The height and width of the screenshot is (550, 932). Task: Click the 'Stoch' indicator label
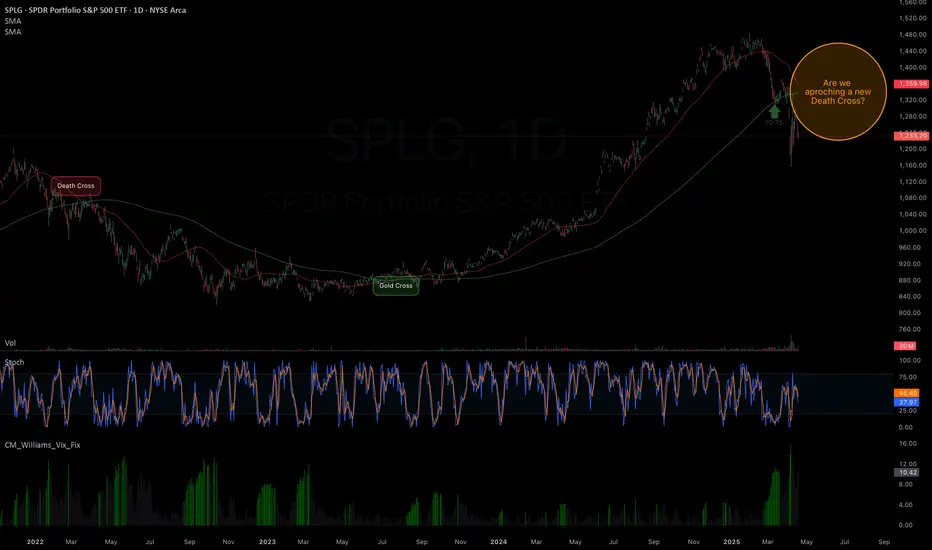[x=14, y=362]
